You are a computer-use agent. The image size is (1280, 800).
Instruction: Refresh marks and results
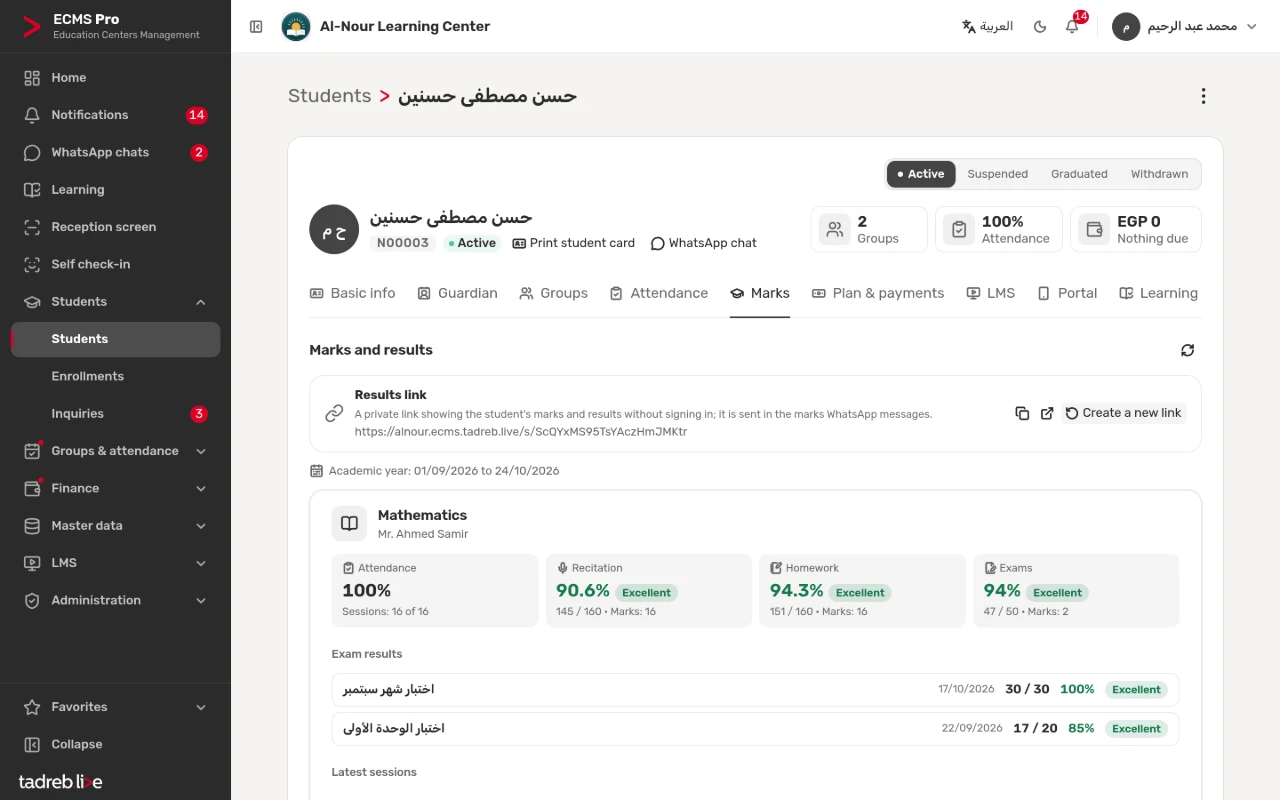click(x=1187, y=350)
